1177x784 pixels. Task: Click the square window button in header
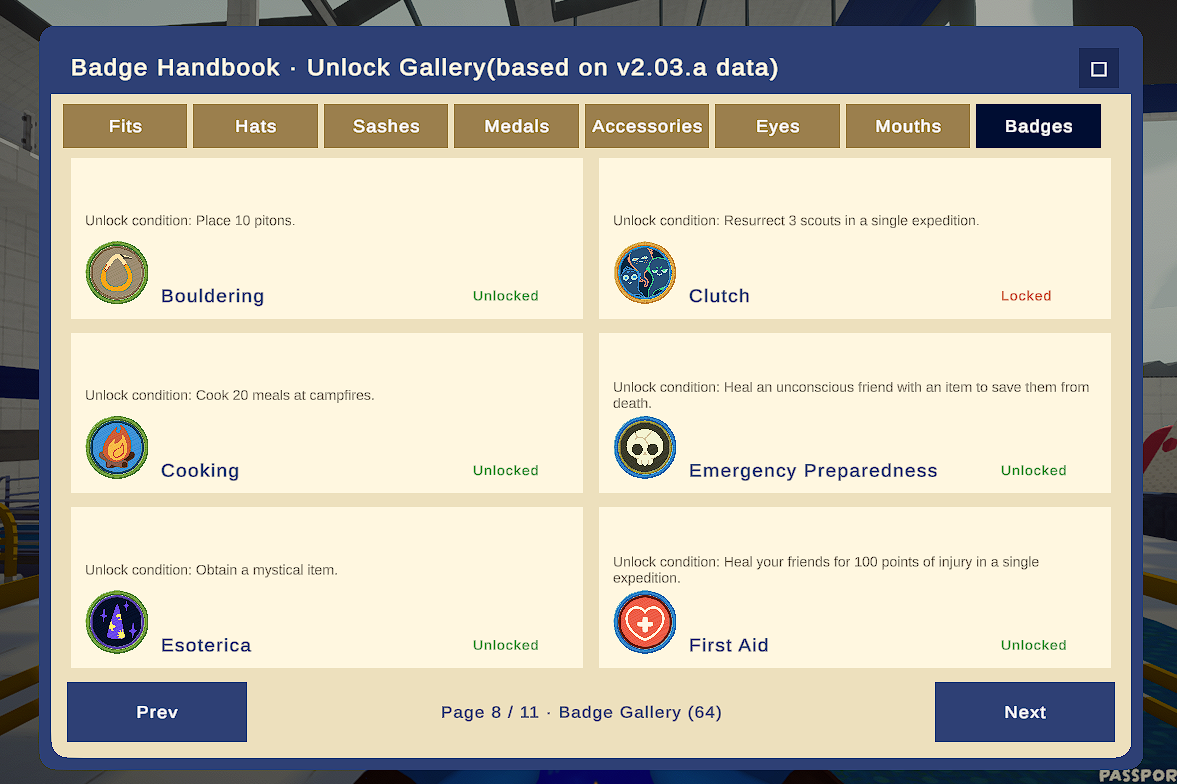pyautogui.click(x=1099, y=69)
